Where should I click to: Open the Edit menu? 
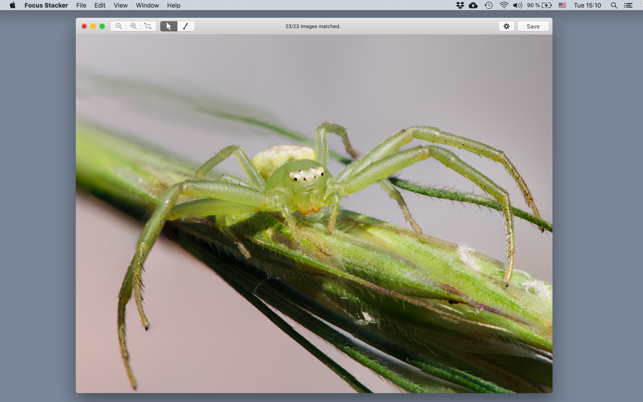tap(100, 5)
